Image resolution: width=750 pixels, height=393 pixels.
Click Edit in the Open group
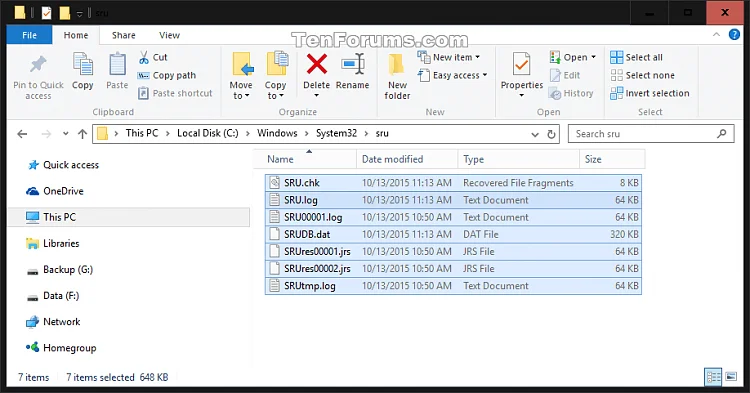point(565,75)
